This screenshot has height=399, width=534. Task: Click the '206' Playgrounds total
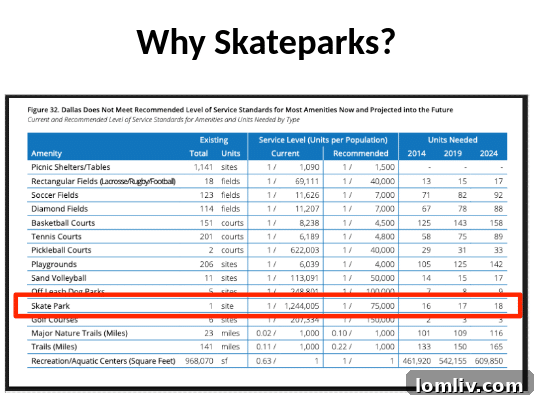coord(206,264)
